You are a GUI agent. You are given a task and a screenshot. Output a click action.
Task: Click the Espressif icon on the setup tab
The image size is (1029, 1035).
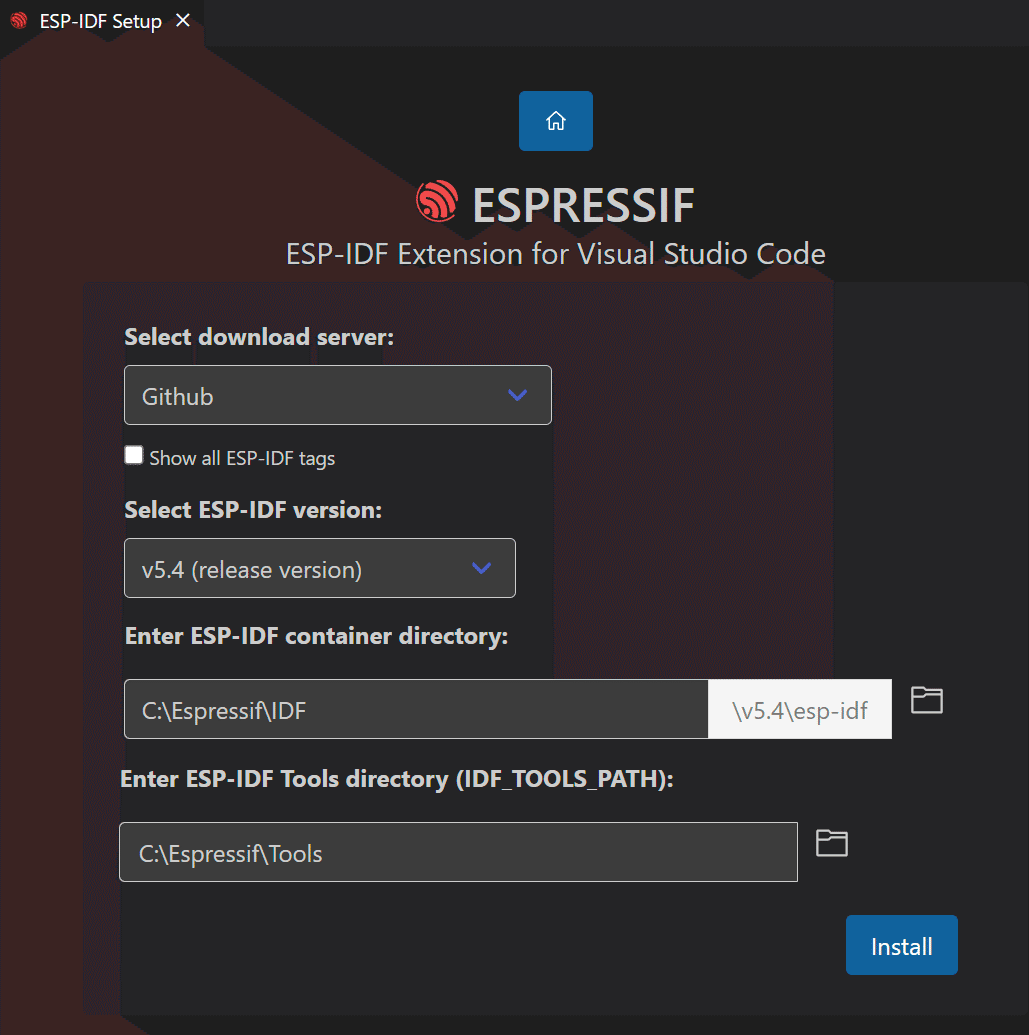16,20
